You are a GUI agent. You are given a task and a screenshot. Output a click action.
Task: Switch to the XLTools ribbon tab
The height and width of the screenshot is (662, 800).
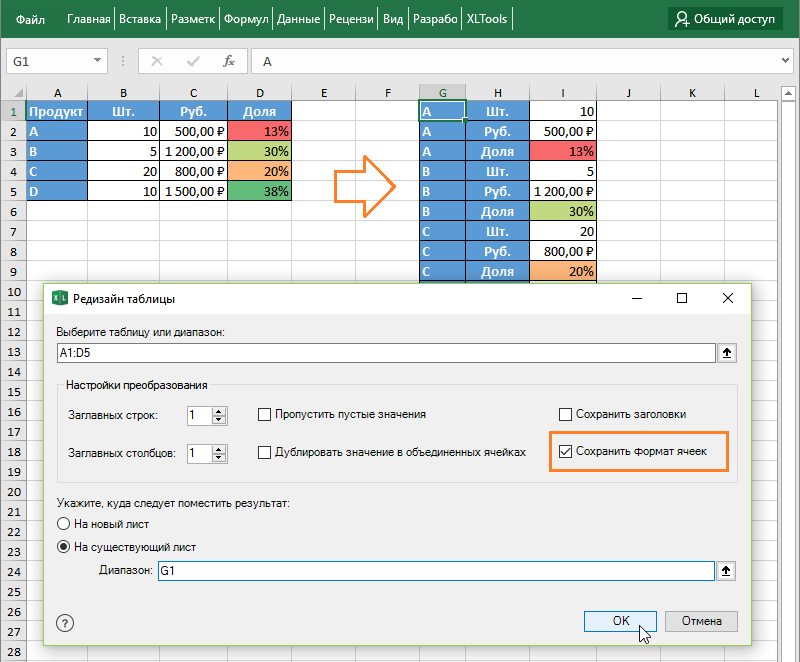click(x=485, y=18)
